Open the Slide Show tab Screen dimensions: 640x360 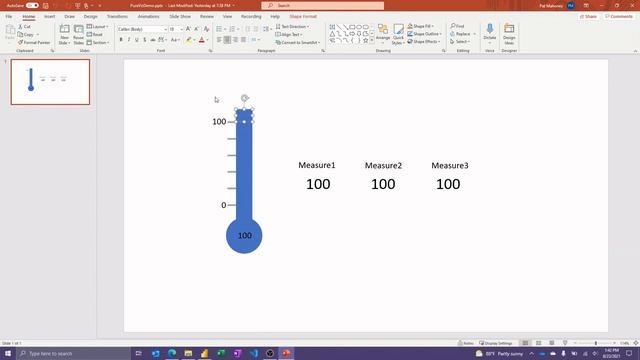tap(180, 17)
